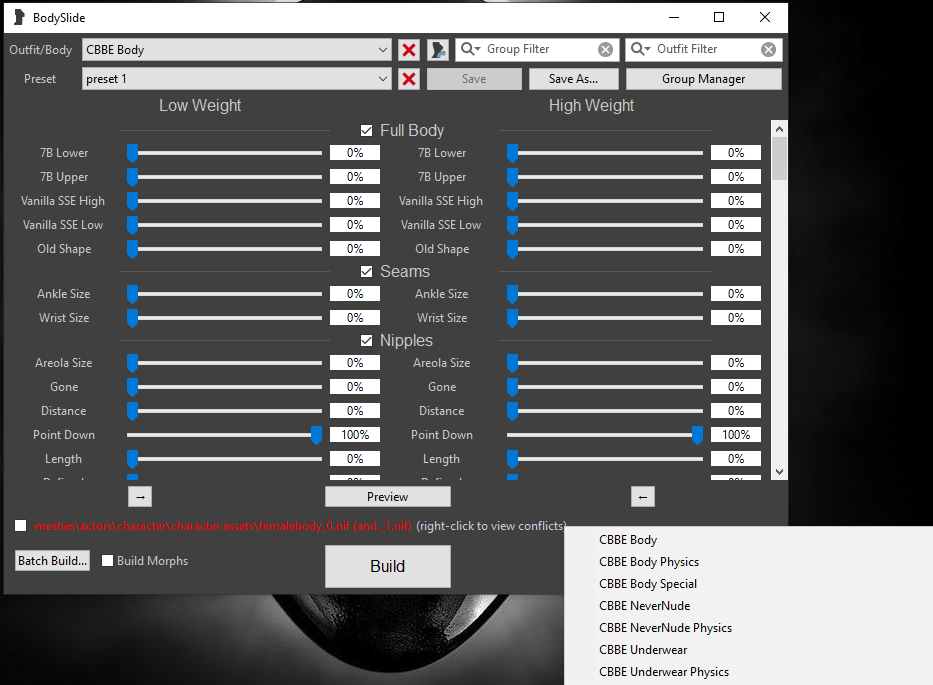The image size is (933, 685).
Task: Click the large Build button
Action: [387, 567]
